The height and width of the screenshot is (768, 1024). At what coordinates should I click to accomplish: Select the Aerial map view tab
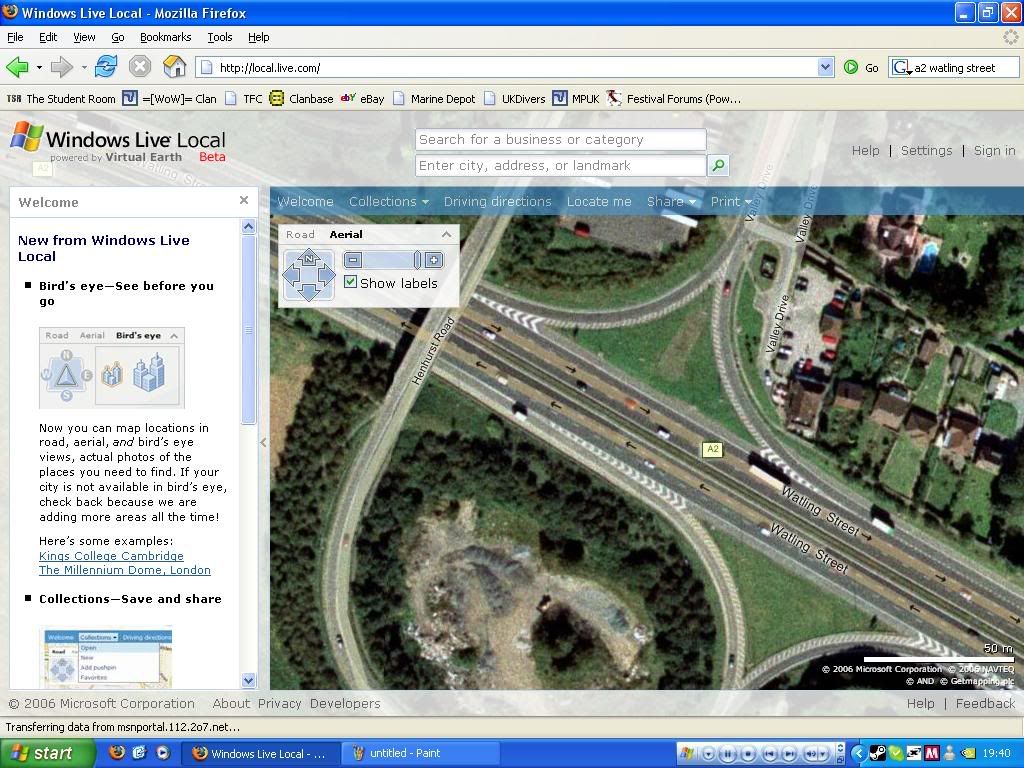[x=346, y=234]
